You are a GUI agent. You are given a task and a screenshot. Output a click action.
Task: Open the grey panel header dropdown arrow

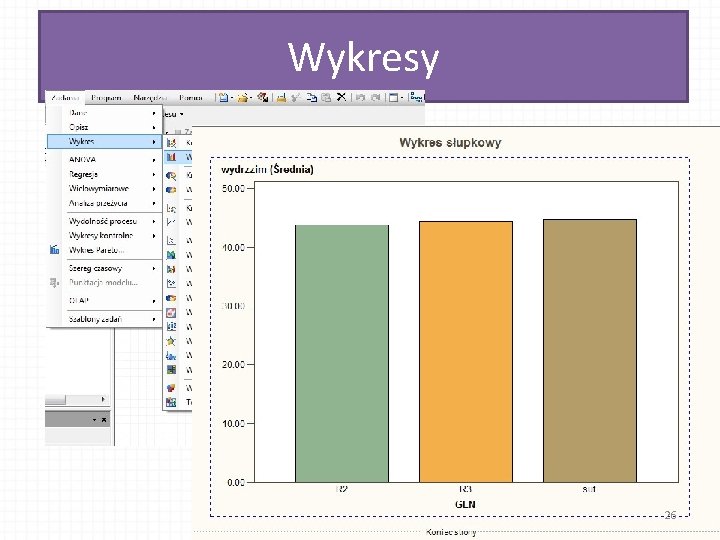pyautogui.click(x=94, y=420)
